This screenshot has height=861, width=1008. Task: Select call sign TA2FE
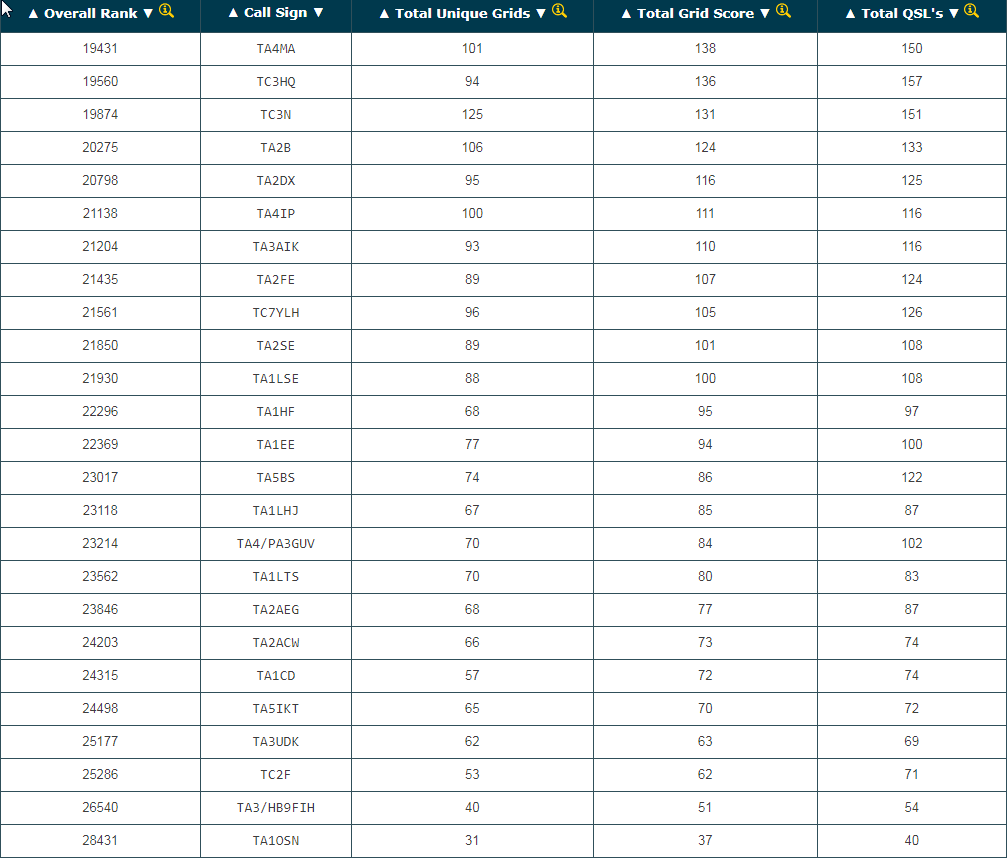tap(276, 280)
